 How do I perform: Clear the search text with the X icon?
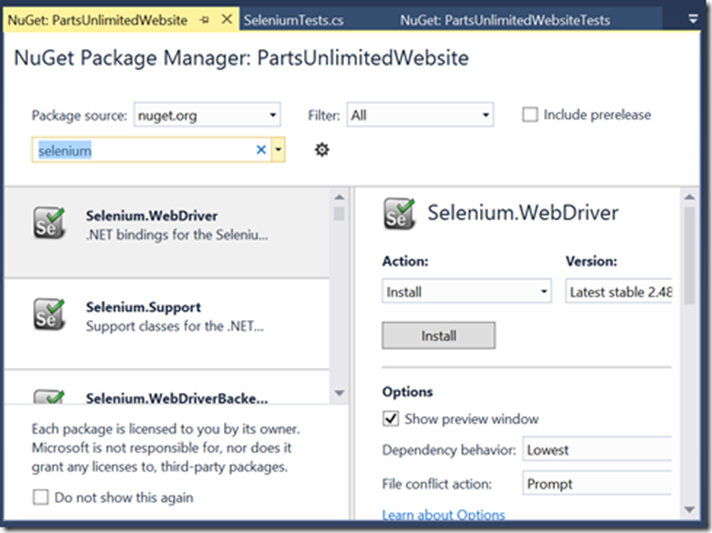point(261,150)
